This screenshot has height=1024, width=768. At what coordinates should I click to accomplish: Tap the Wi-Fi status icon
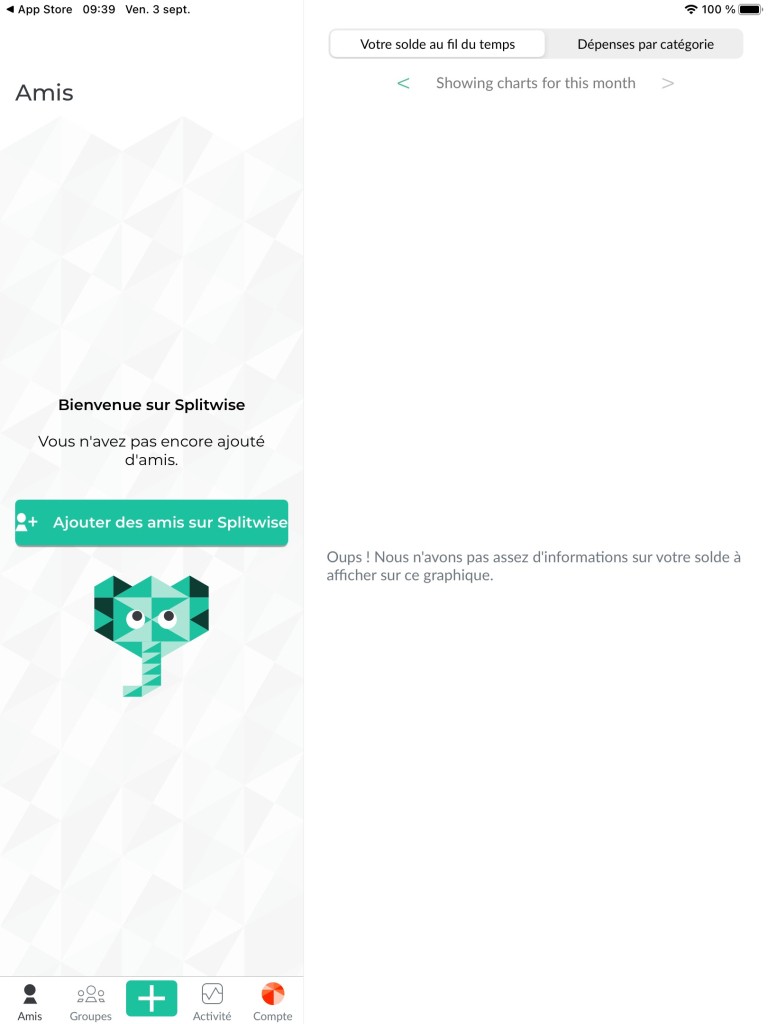click(x=691, y=9)
